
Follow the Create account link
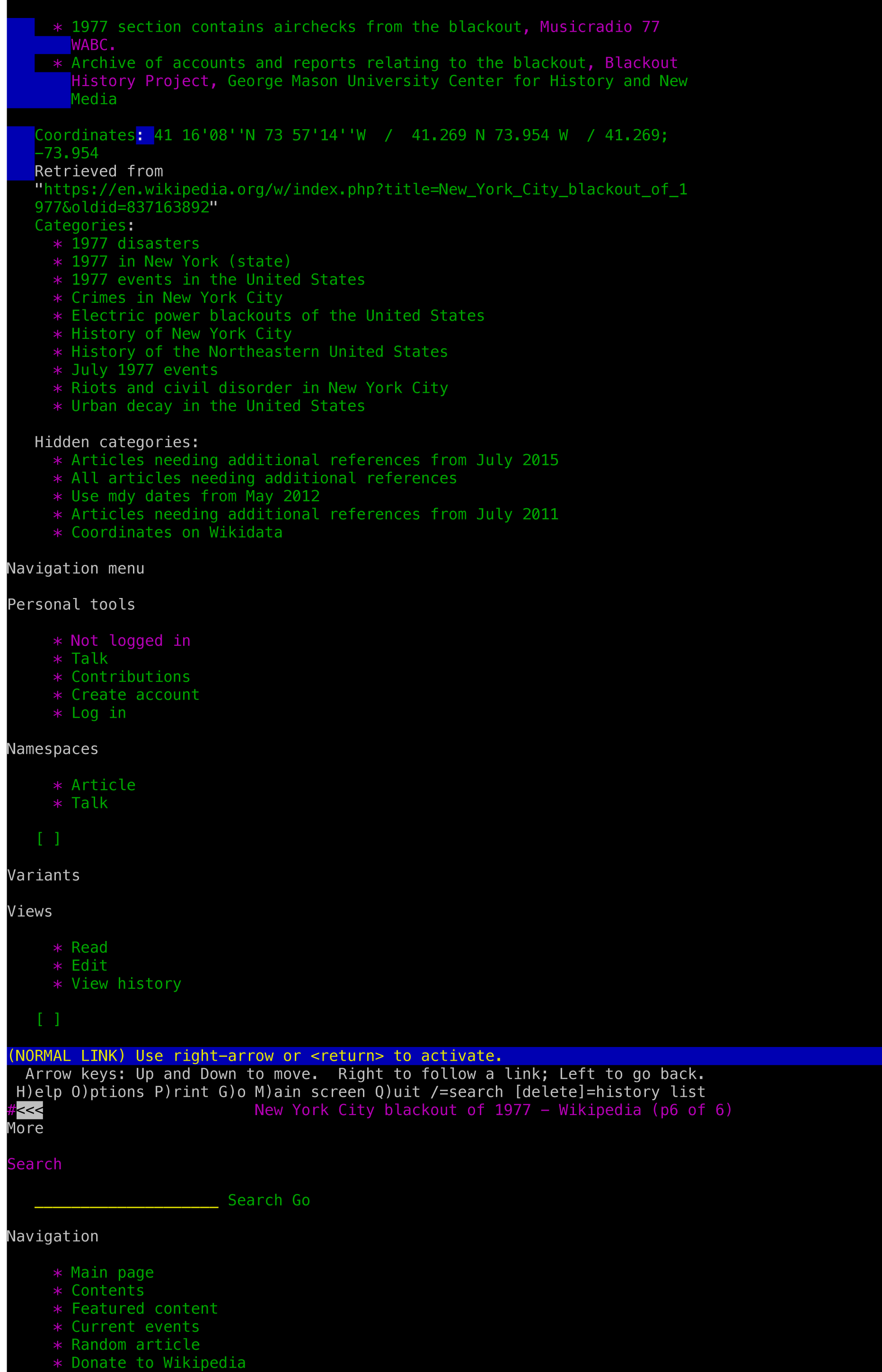click(x=135, y=695)
